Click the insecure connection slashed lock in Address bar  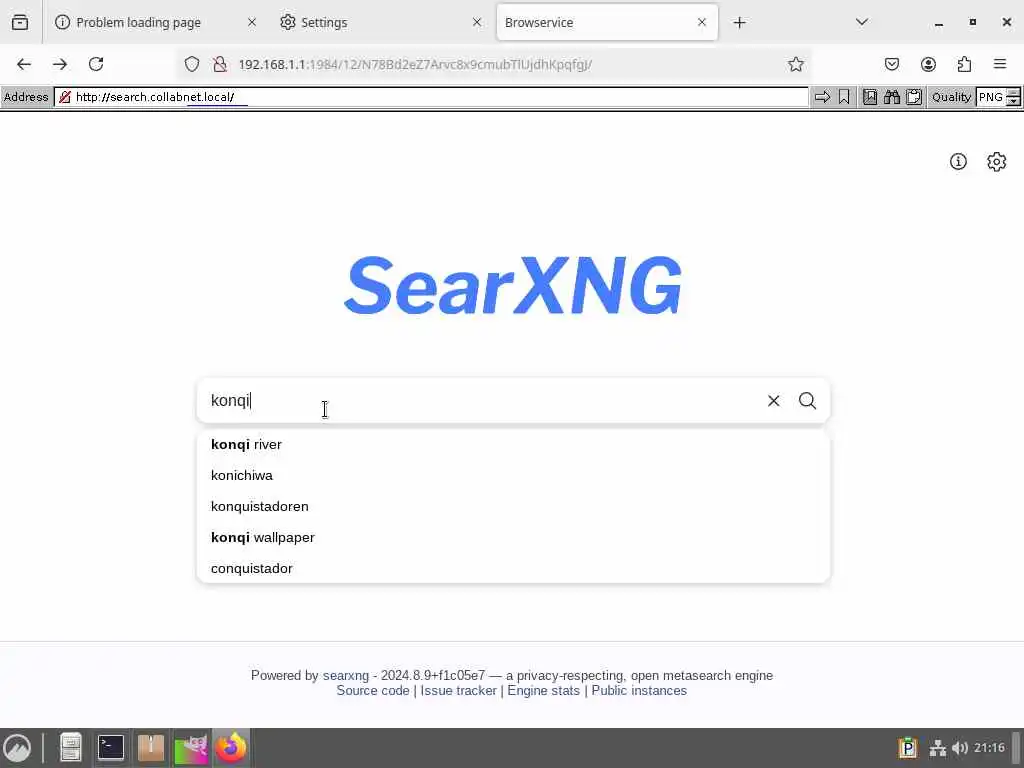[x=65, y=97]
